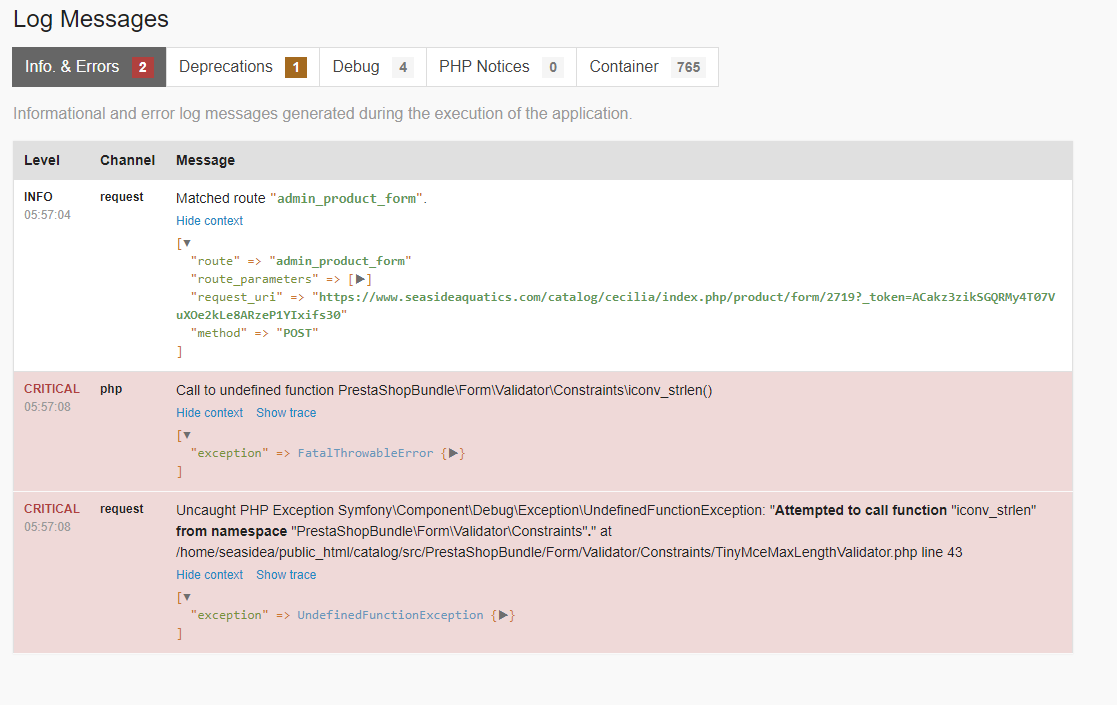
Task: Open the Info. & Errors tab
Action: (89, 67)
